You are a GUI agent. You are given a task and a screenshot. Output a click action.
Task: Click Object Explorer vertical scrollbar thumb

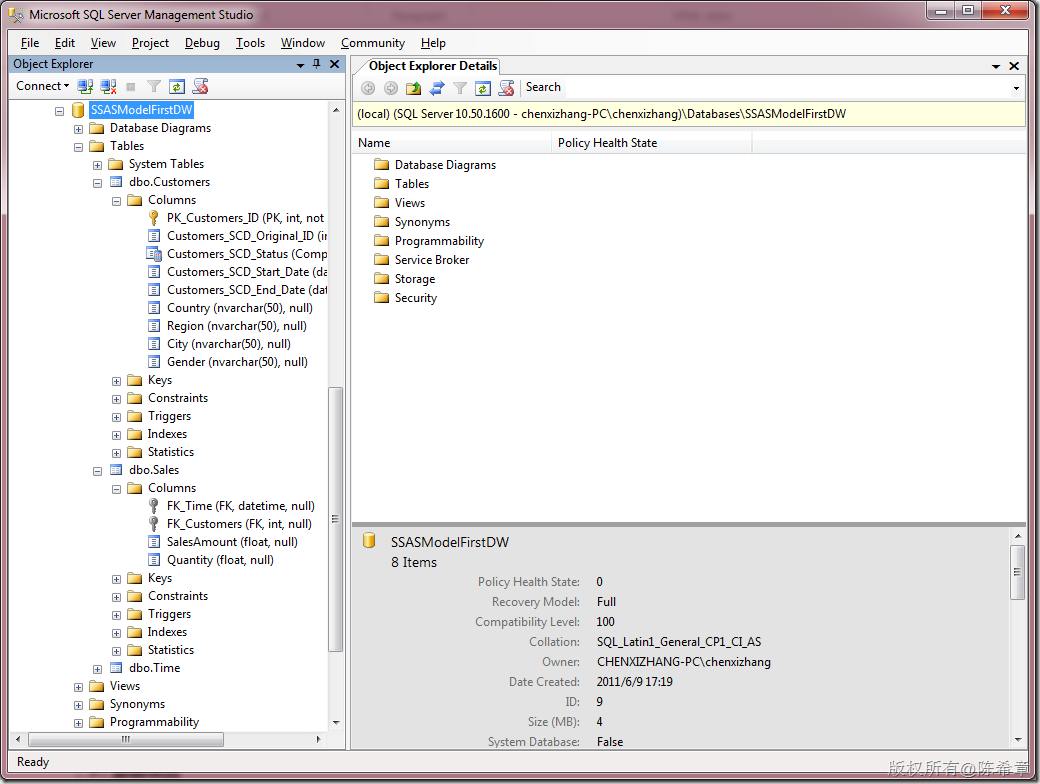[x=336, y=519]
